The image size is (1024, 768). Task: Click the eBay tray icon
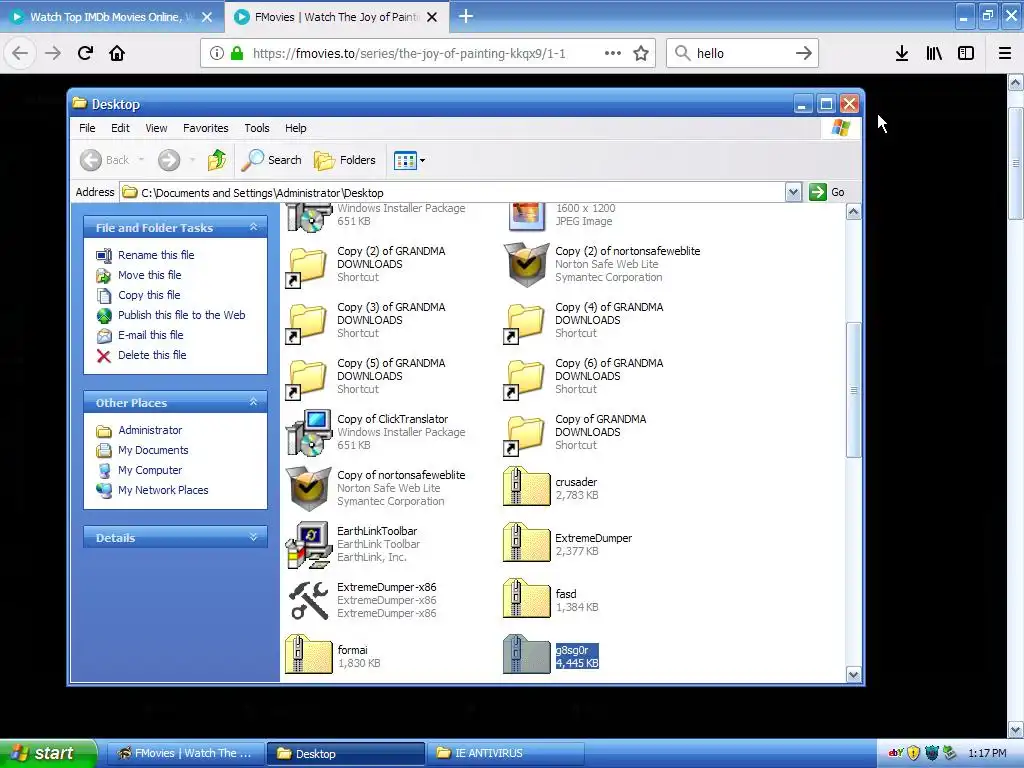point(895,752)
